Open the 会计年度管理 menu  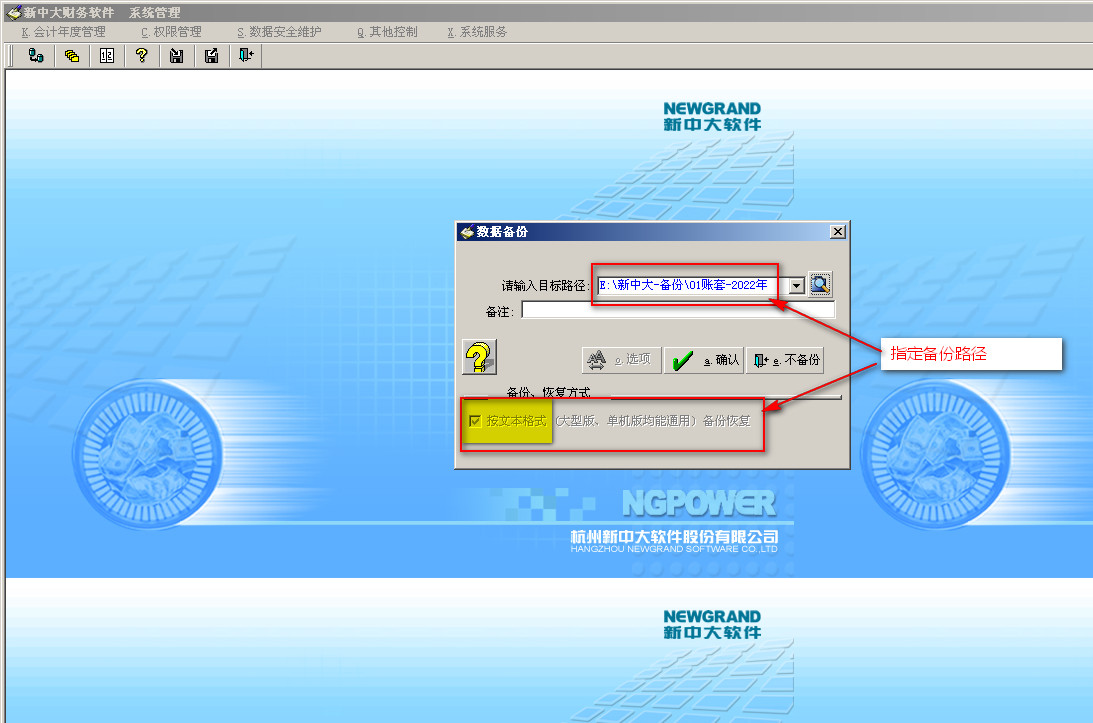point(63,32)
